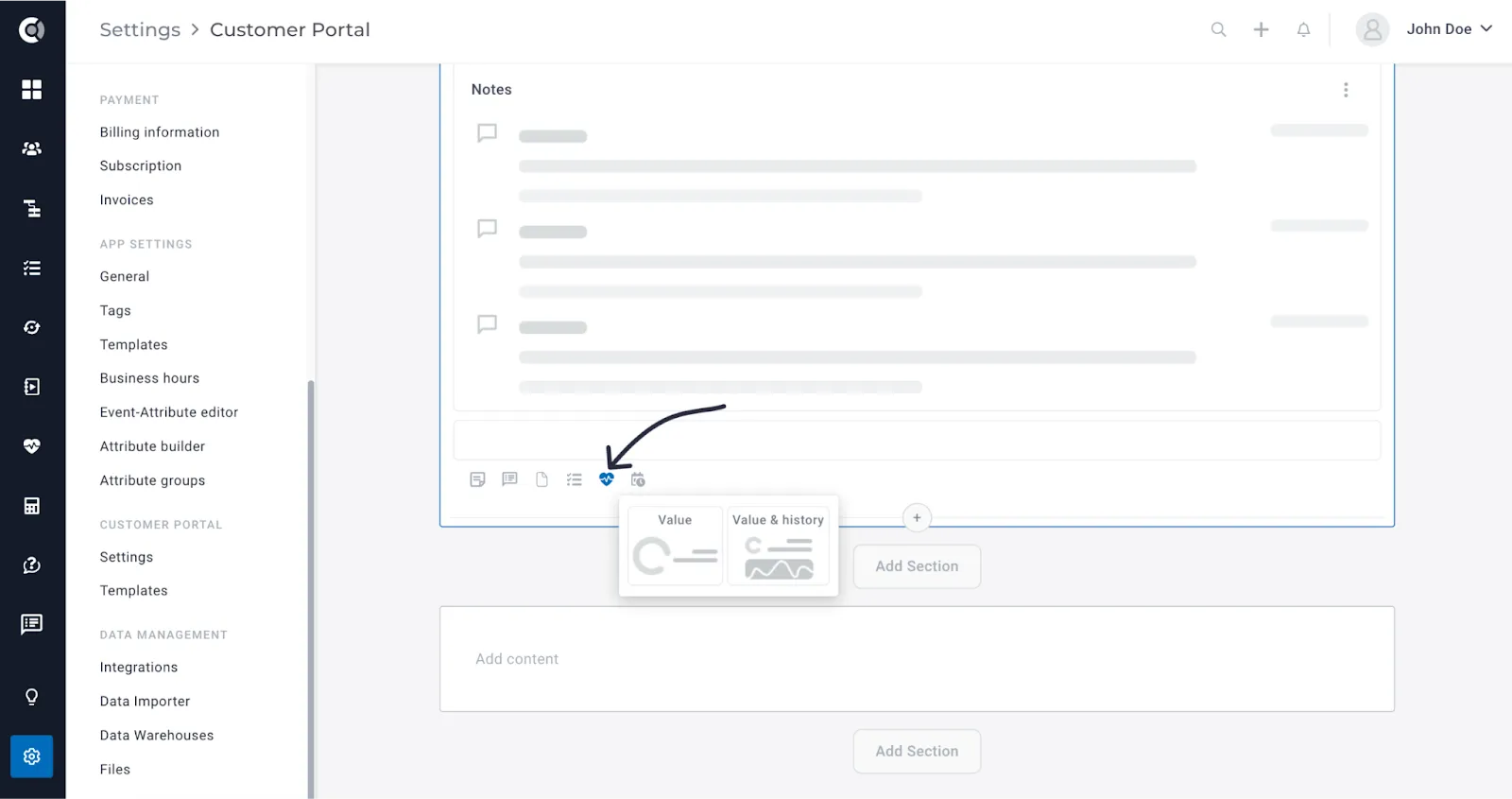Open Templates under Customer Portal
The image size is (1512, 799).
[x=134, y=591]
